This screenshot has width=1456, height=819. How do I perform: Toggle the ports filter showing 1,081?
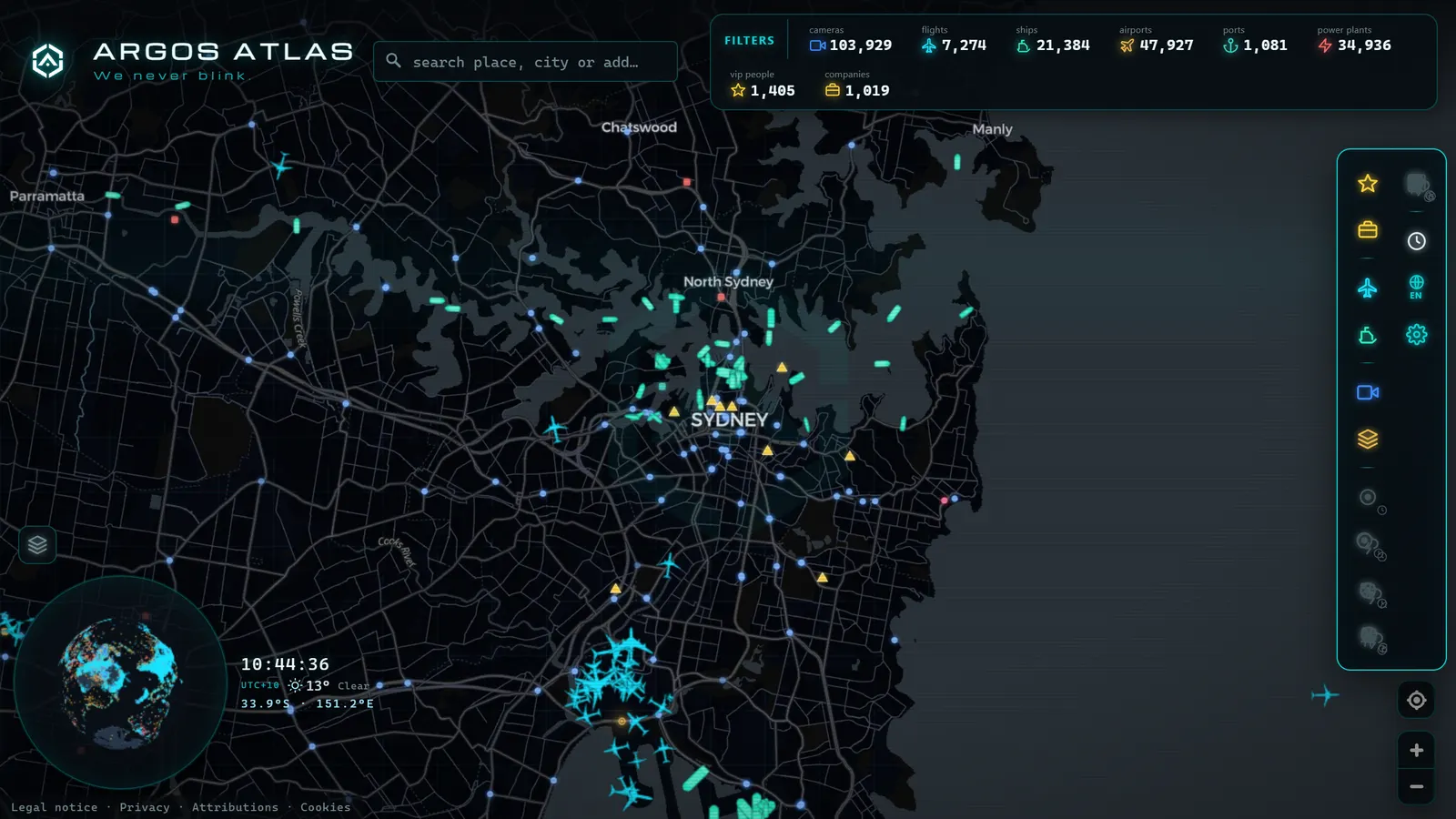1255,40
